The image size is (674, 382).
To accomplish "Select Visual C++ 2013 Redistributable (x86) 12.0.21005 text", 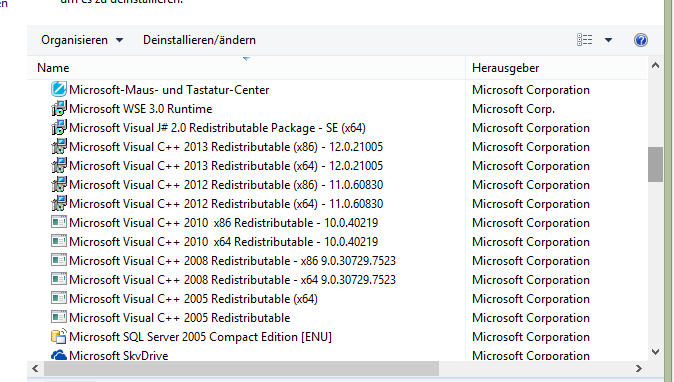I will click(226, 147).
